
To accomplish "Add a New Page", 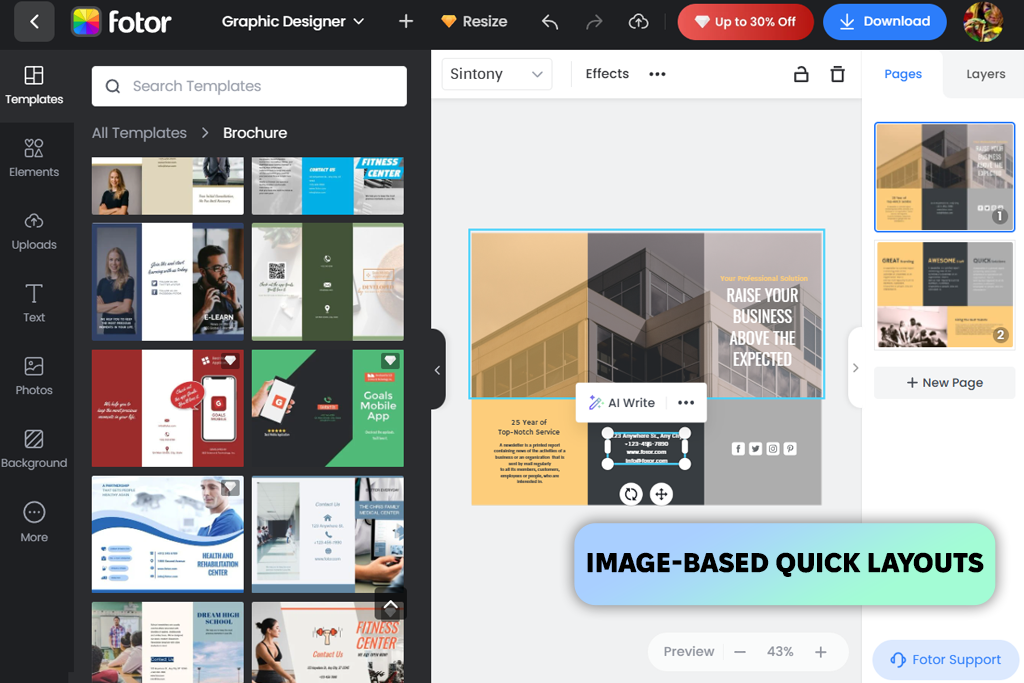I will 944,383.
